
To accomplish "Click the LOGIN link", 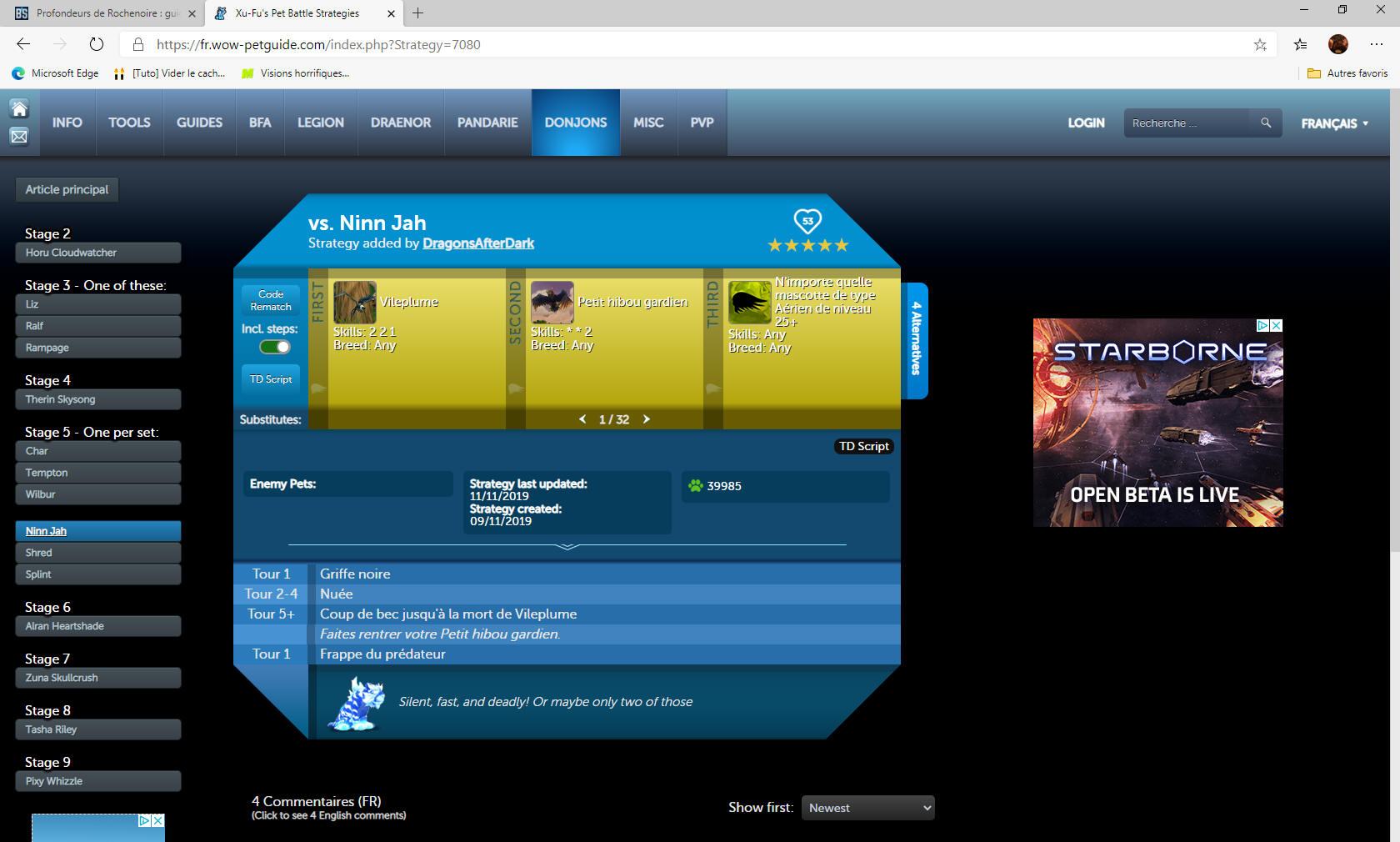I will tap(1086, 123).
